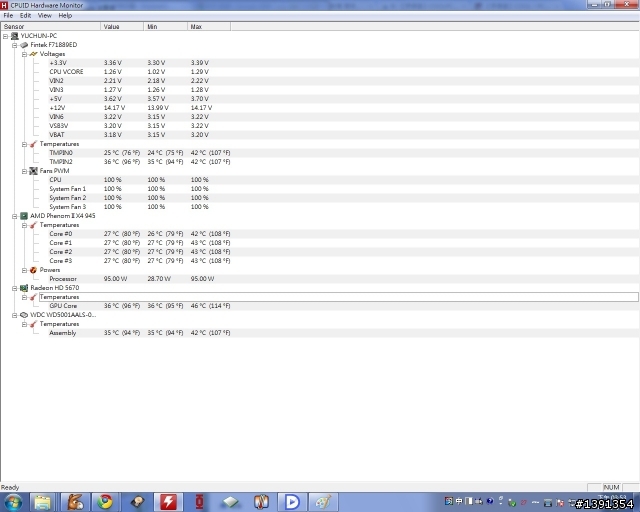Click the 95.00 W processor value
640x512 pixels.
point(116,279)
